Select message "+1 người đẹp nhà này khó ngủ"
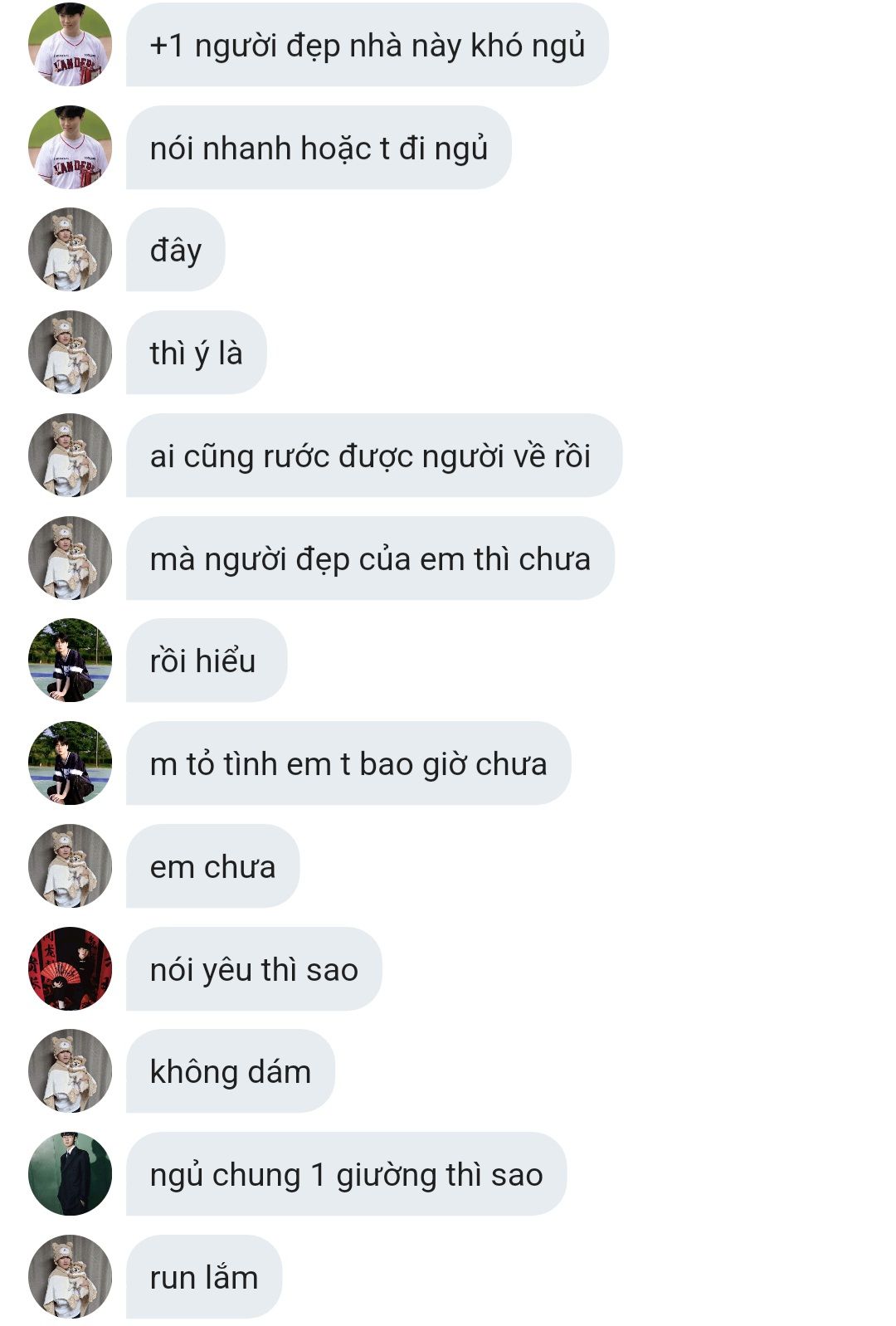This screenshot has width=896, height=1326. 368,45
